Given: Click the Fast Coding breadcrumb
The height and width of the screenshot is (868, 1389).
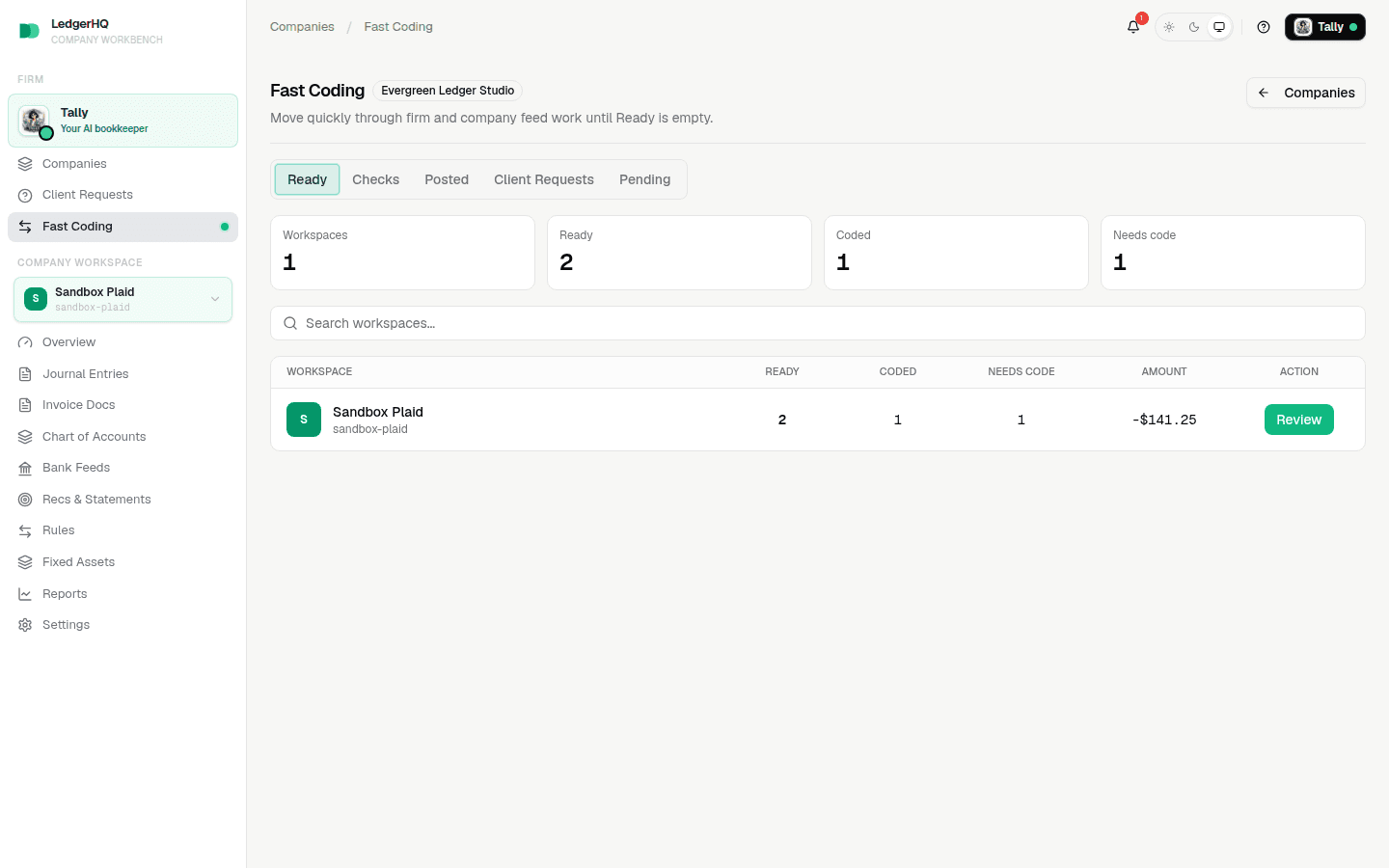Looking at the screenshot, I should (398, 27).
